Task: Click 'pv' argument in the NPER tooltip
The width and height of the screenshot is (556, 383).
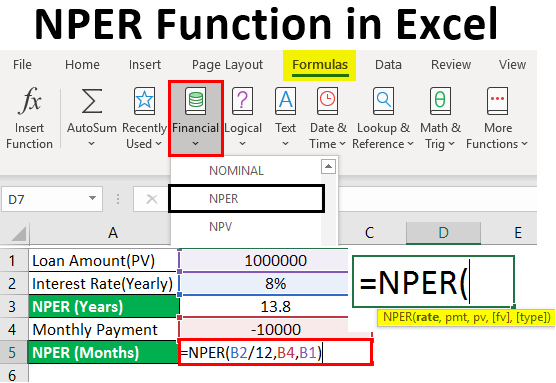Action: 479,317
